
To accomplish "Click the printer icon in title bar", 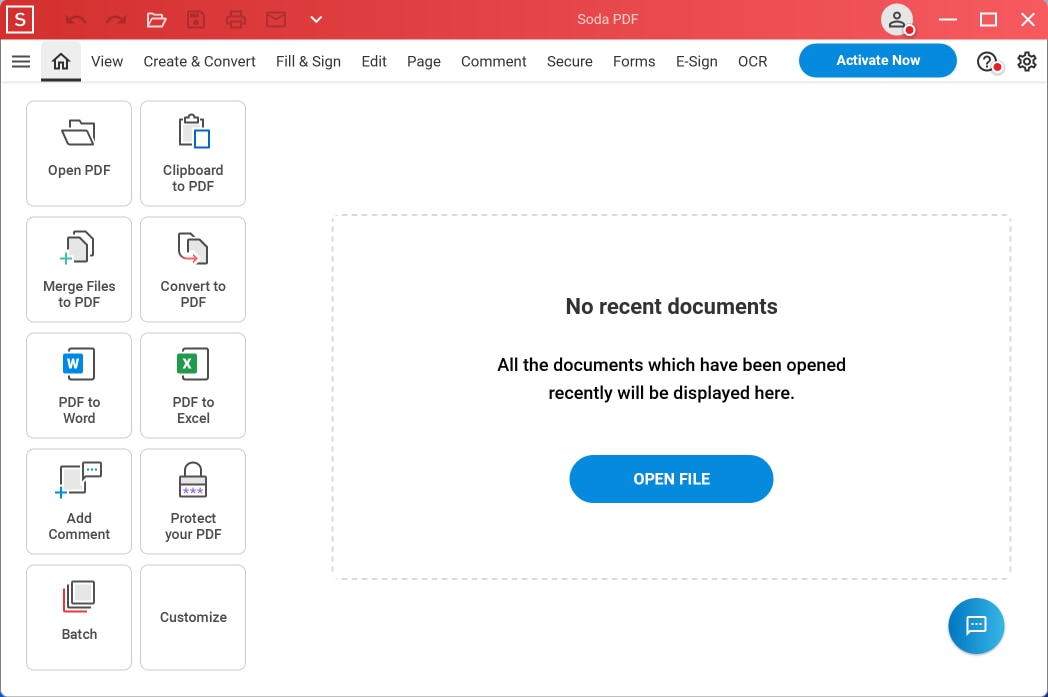I will click(x=235, y=19).
